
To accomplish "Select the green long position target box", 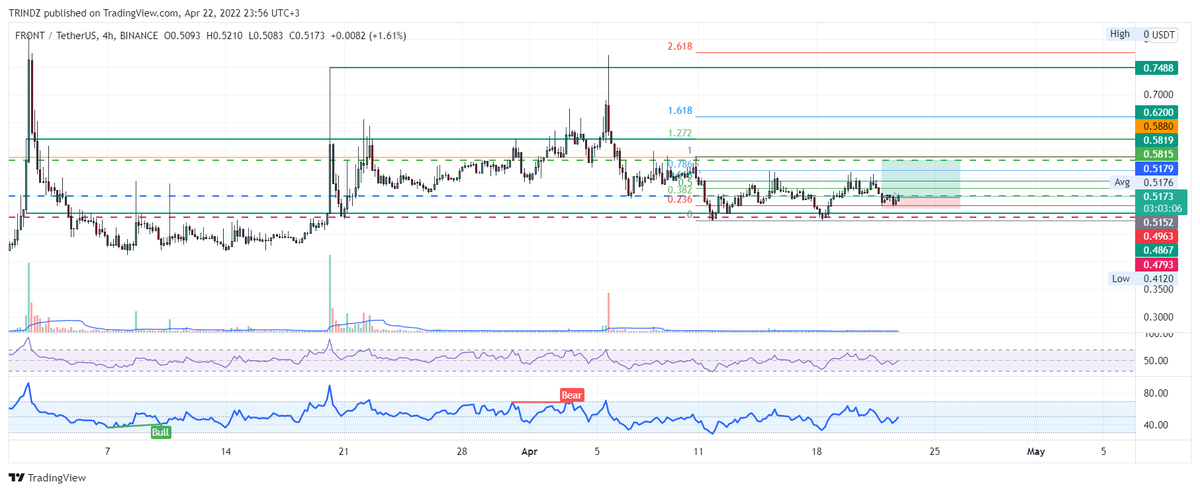I will click(x=920, y=177).
